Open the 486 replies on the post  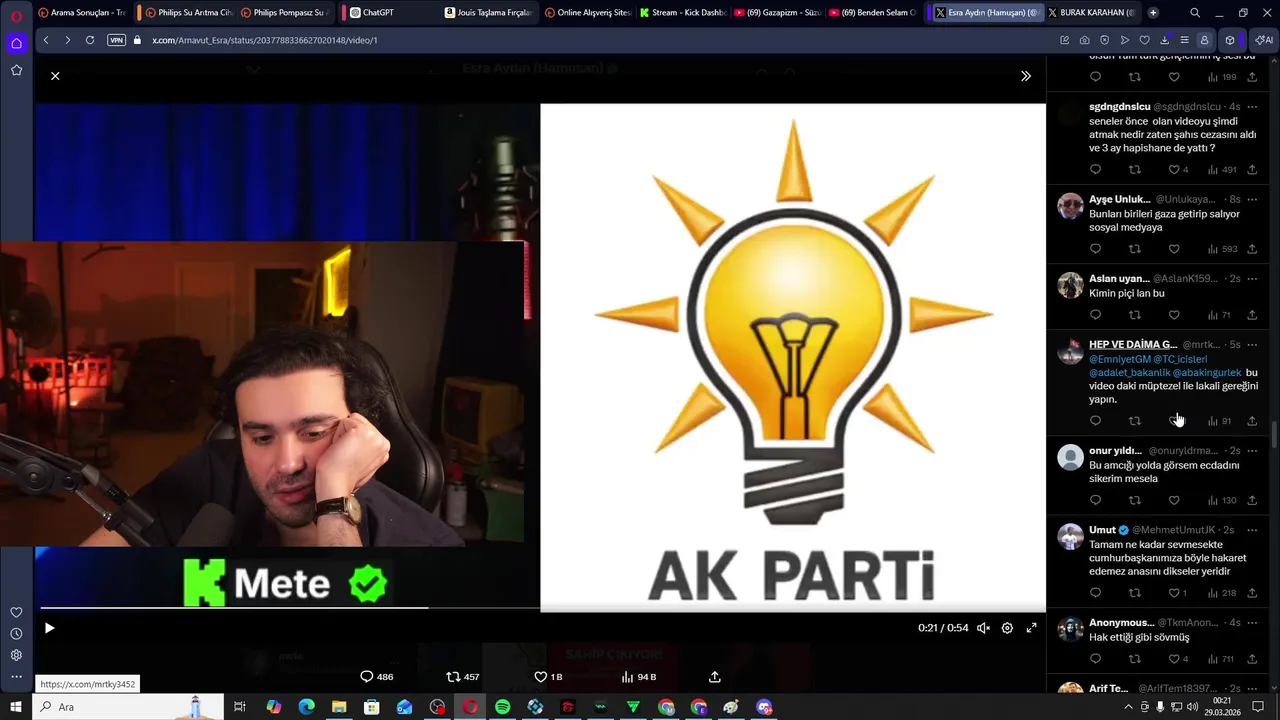tap(376, 677)
